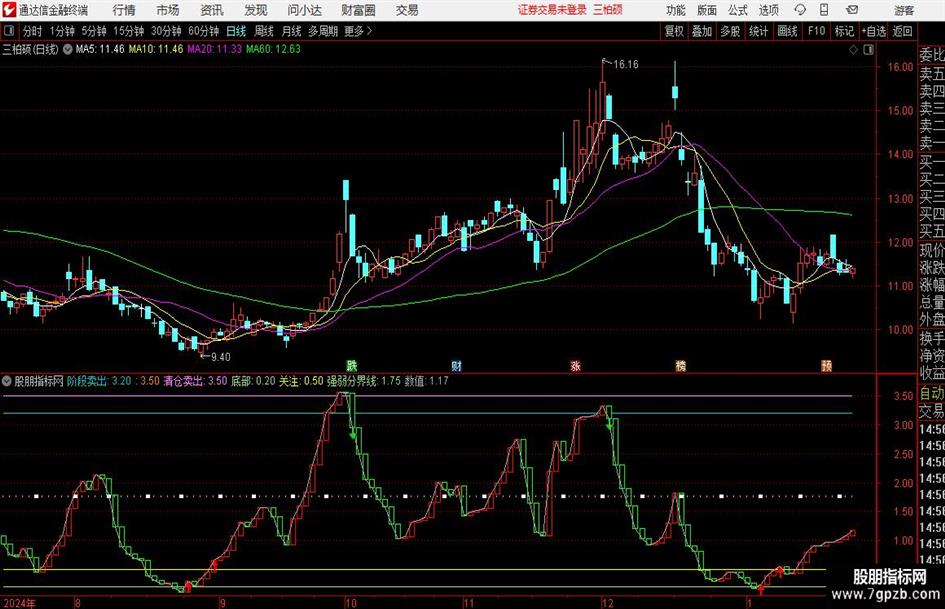The width and height of the screenshot is (945, 609).
Task: Add stock with the +自选 button
Action: coord(874,31)
